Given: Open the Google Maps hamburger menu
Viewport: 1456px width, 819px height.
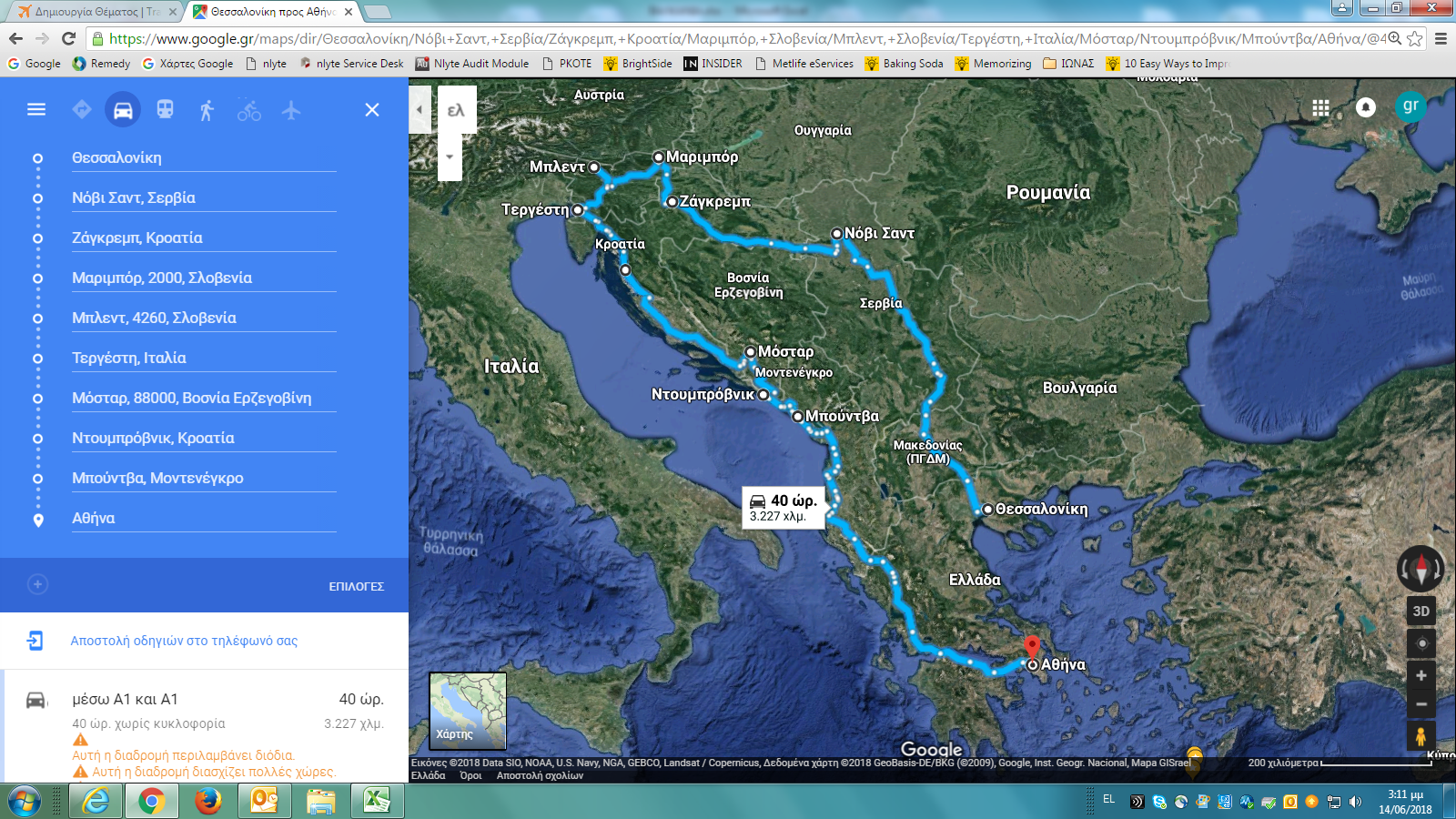Looking at the screenshot, I should 36,109.
